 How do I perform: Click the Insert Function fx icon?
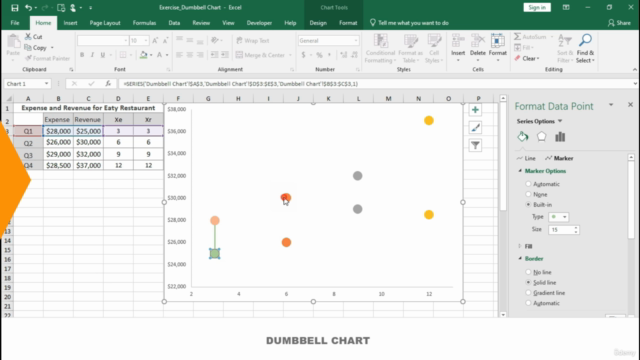[108, 84]
